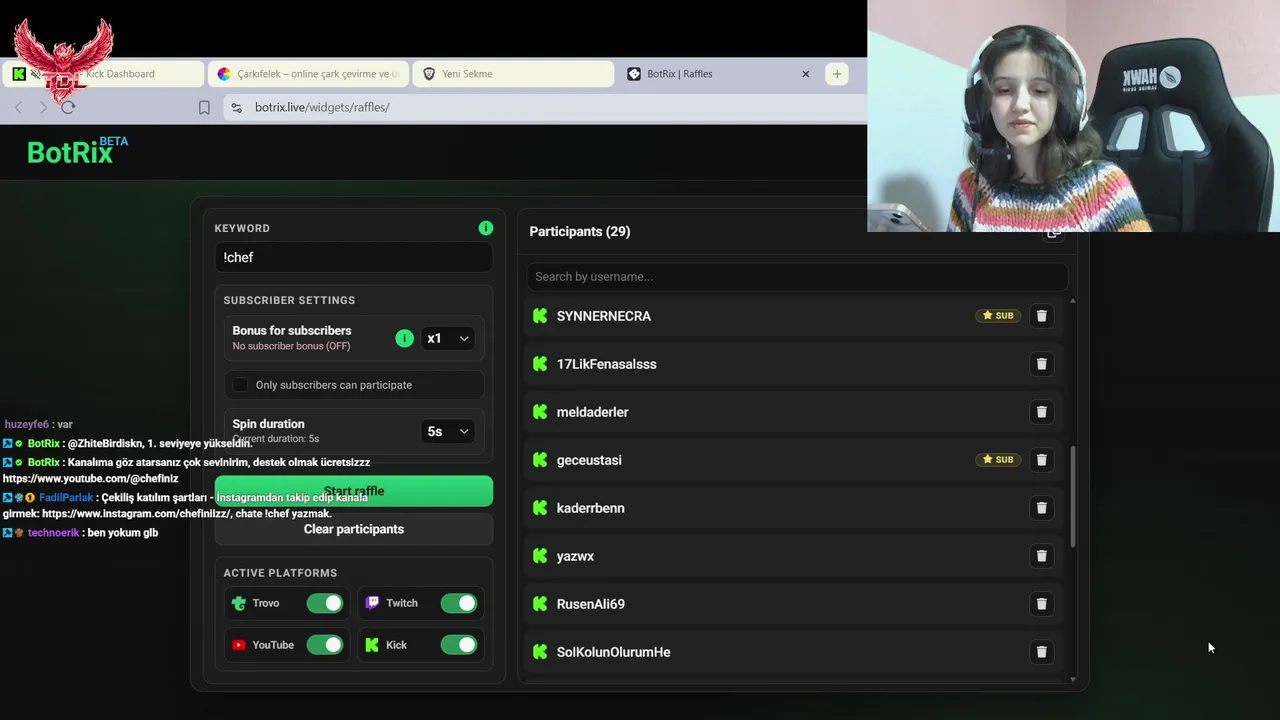This screenshot has height=720, width=1280.
Task: Close the BotRix Raffles tab
Action: tap(806, 74)
